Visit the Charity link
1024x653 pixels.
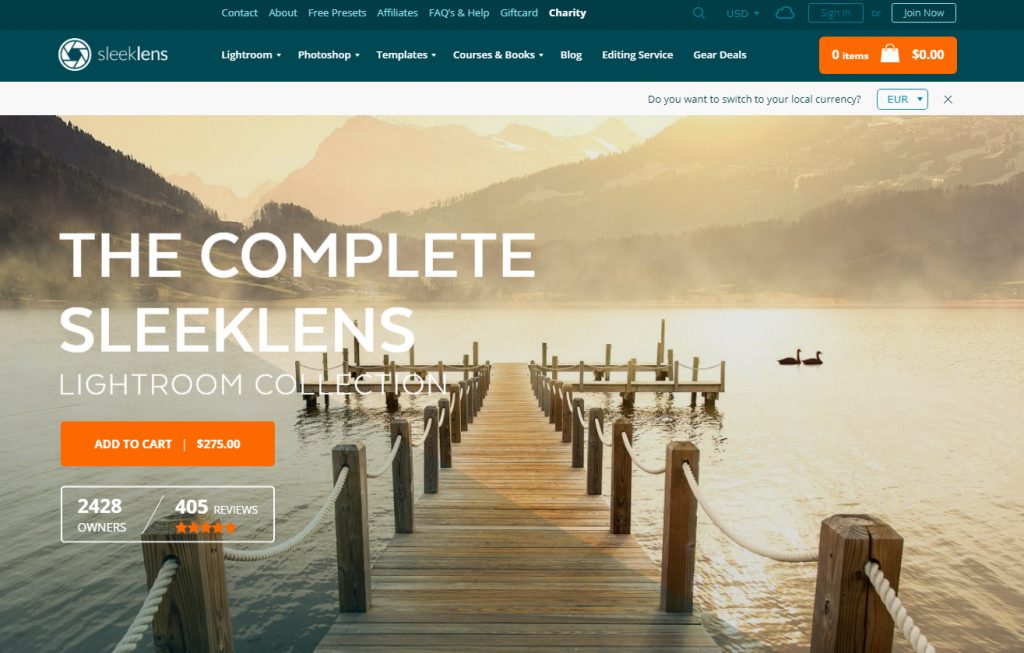pos(567,13)
